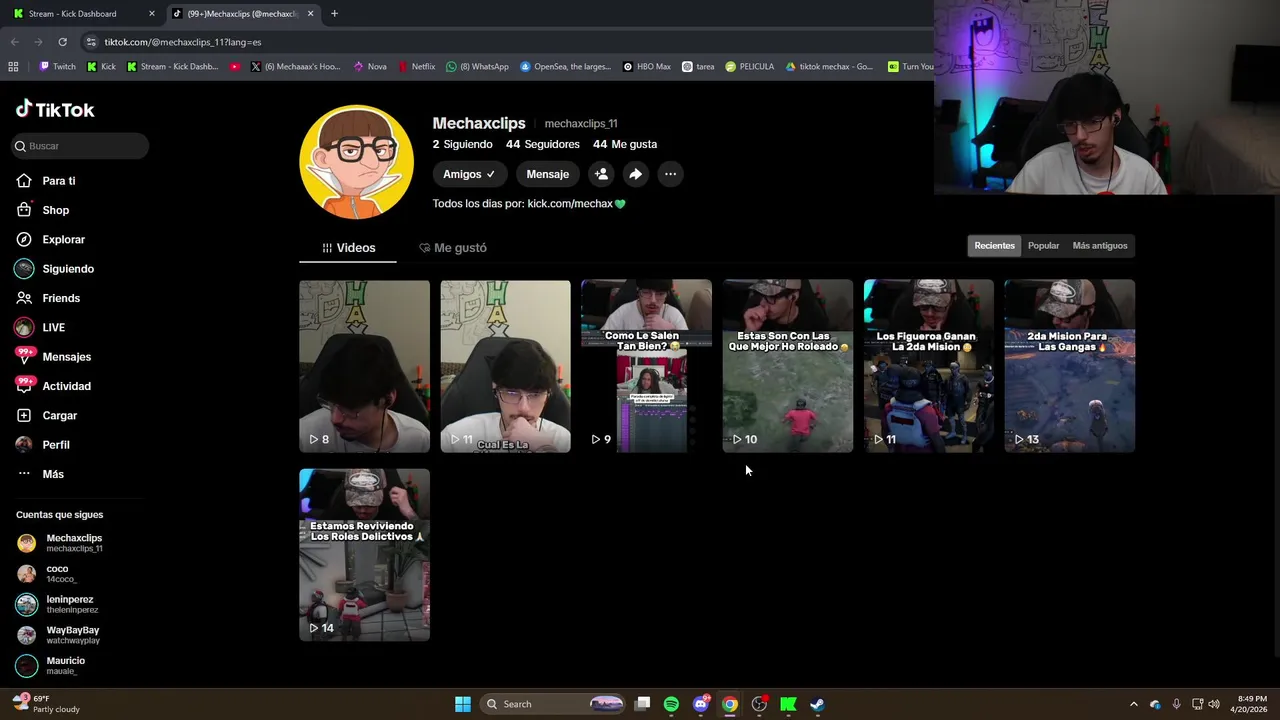
Task: Open Como Le Salen Tan Bien video
Action: click(x=646, y=366)
